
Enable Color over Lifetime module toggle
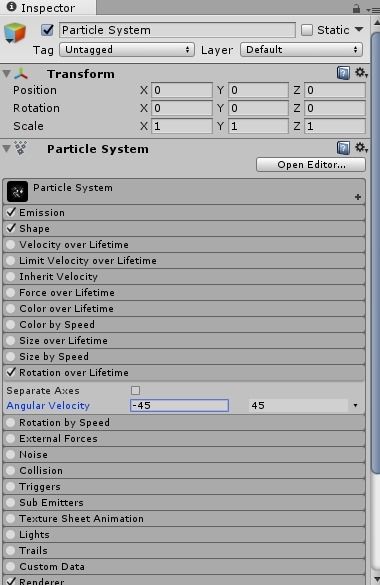click(x=11, y=309)
